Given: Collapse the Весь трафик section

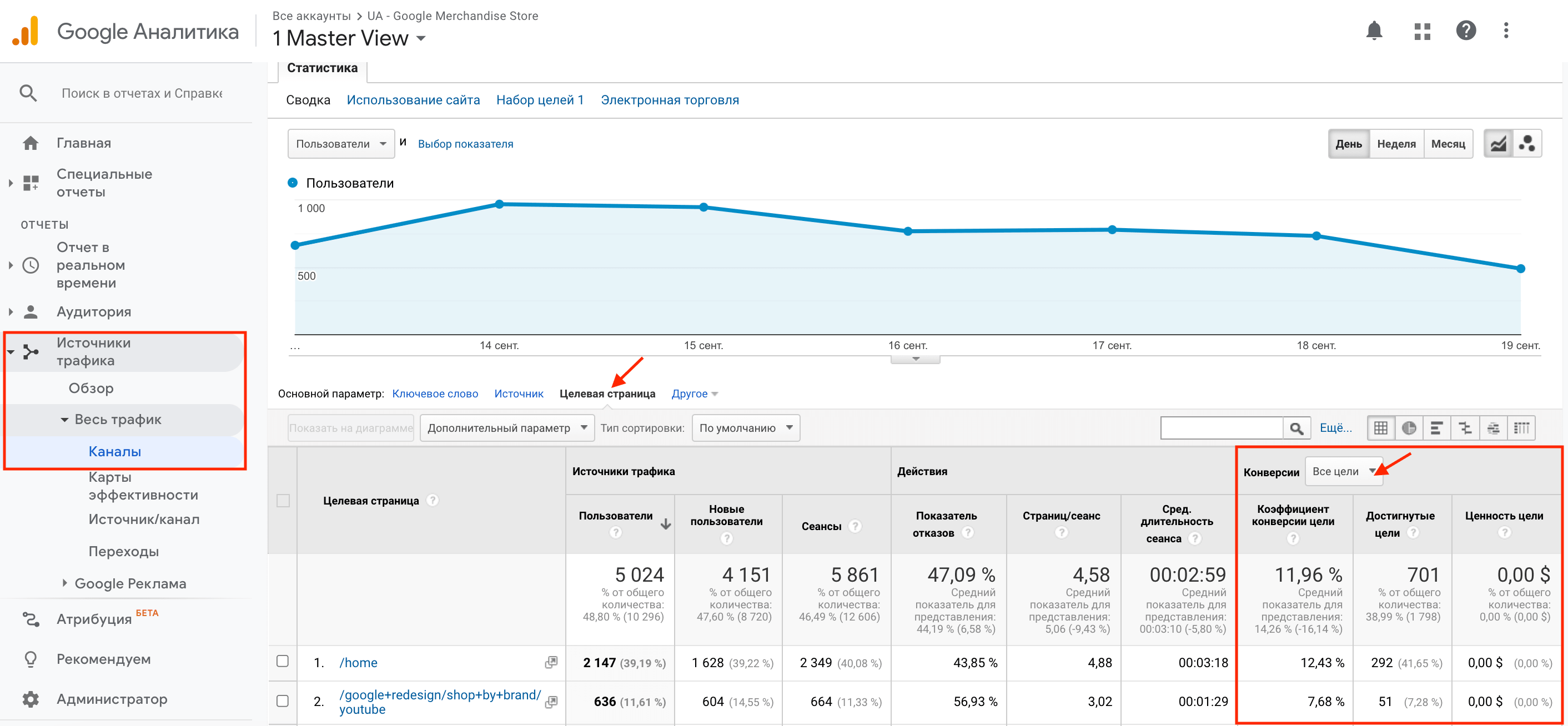Looking at the screenshot, I should click(x=64, y=420).
